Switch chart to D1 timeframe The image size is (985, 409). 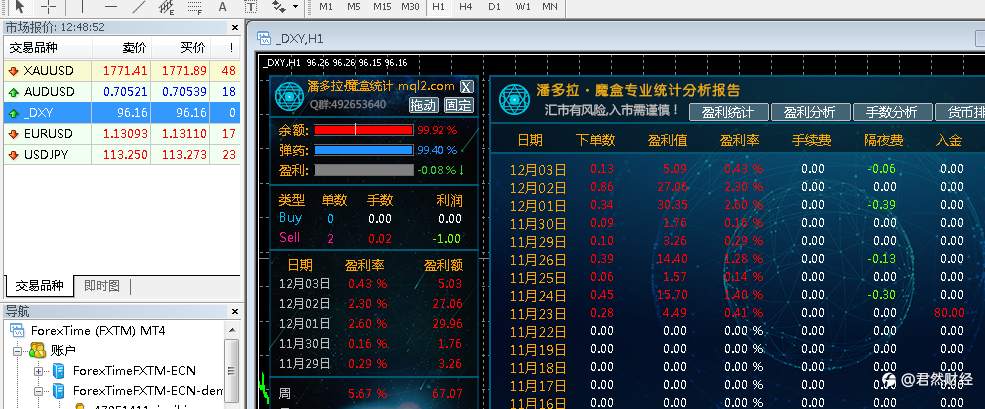[494, 6]
